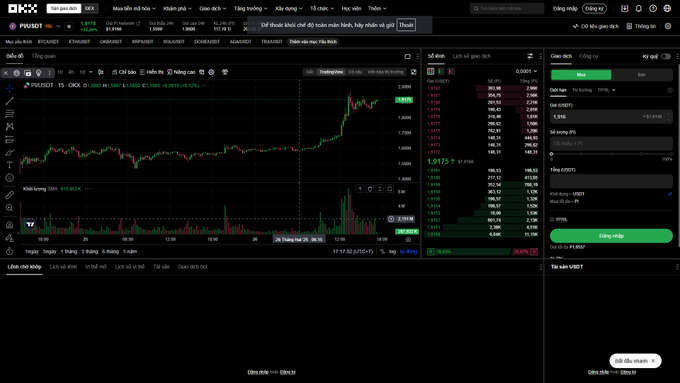680x383 pixels.
Task: Select the Thị trường order type tab
Action: [x=582, y=90]
